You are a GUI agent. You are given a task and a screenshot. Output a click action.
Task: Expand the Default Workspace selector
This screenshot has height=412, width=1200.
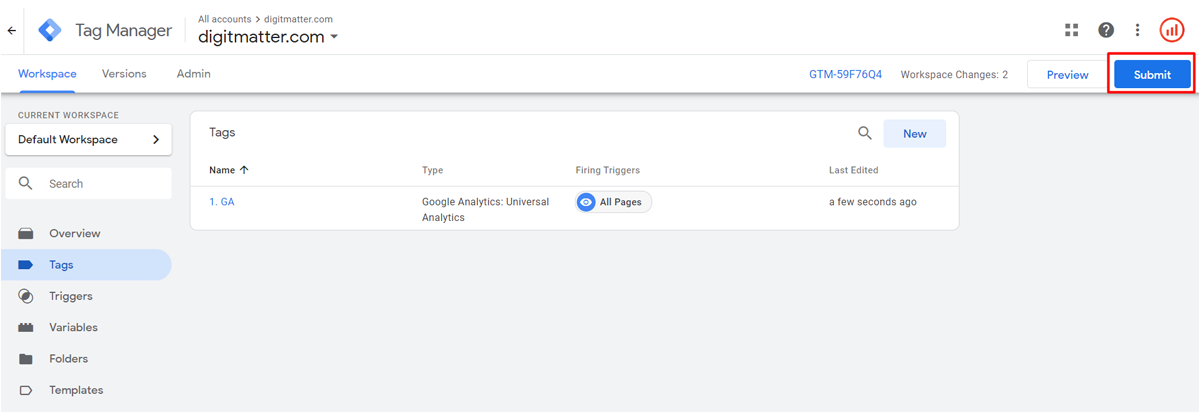click(88, 140)
